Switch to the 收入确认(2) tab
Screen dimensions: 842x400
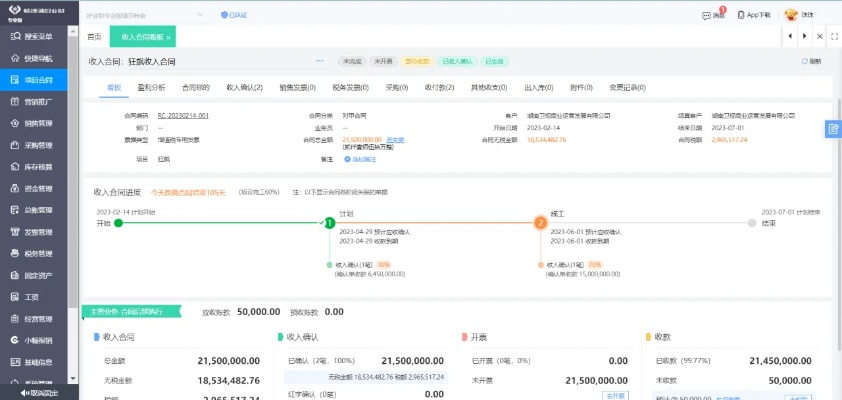tap(244, 88)
